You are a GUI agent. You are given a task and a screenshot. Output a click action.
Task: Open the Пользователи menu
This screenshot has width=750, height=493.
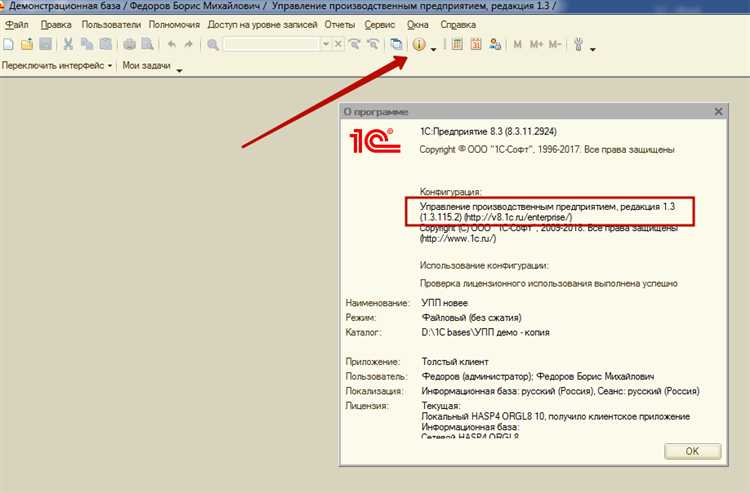point(111,24)
